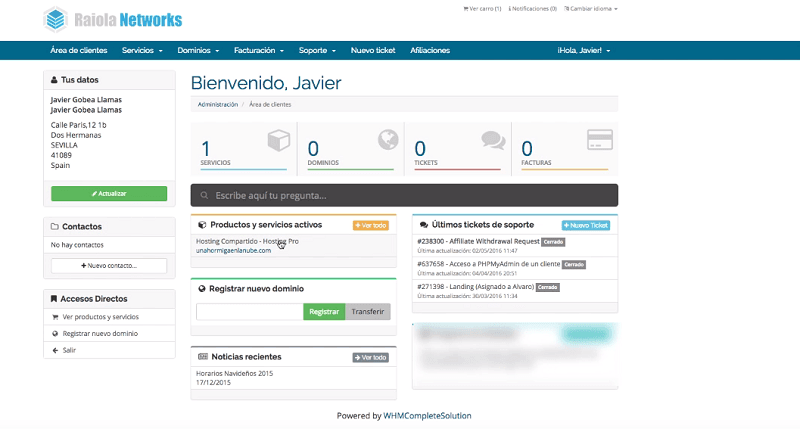Click Ver todo in Noticias recientes
The height and width of the screenshot is (429, 800).
pos(371,358)
